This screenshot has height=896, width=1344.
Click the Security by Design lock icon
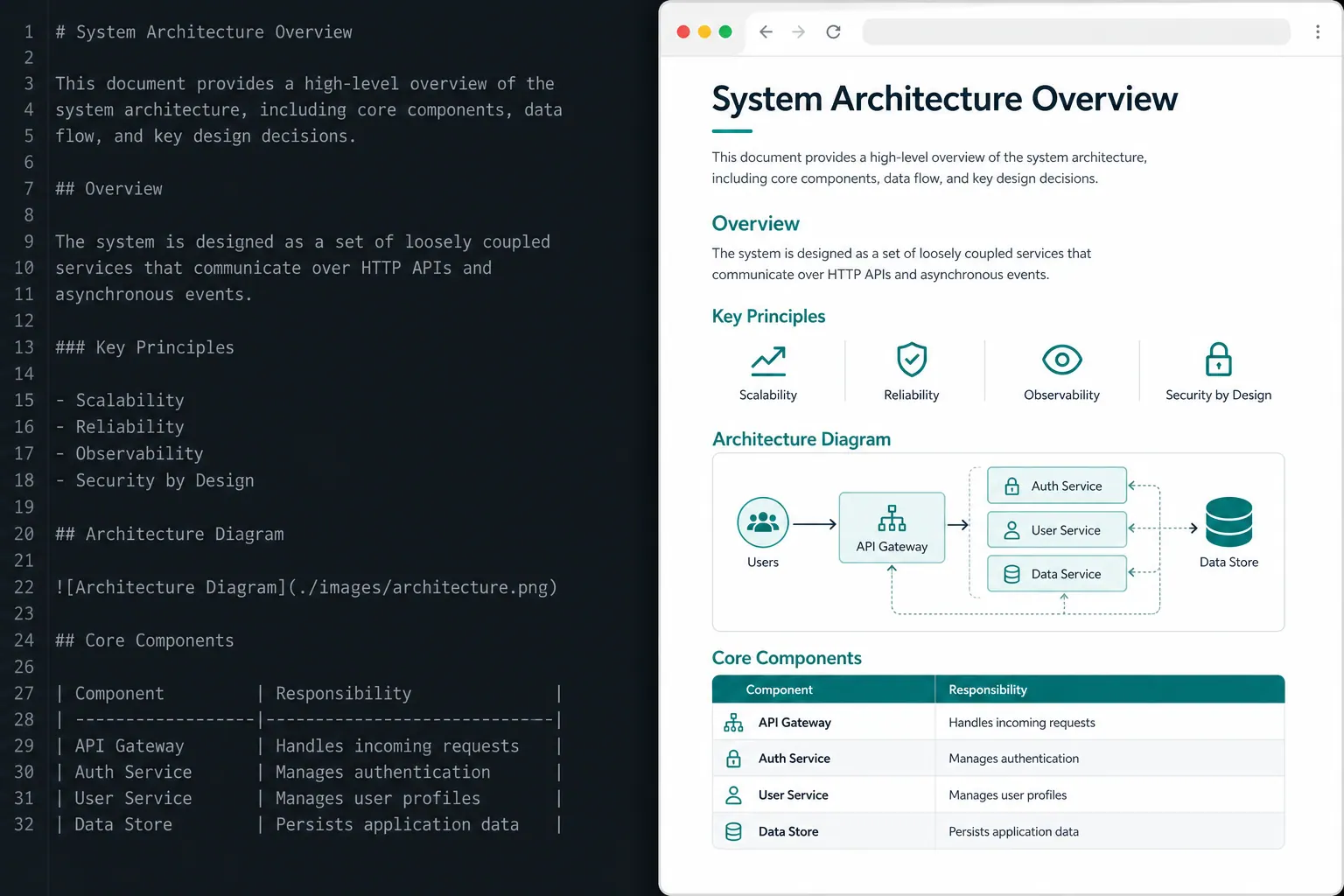1219,359
